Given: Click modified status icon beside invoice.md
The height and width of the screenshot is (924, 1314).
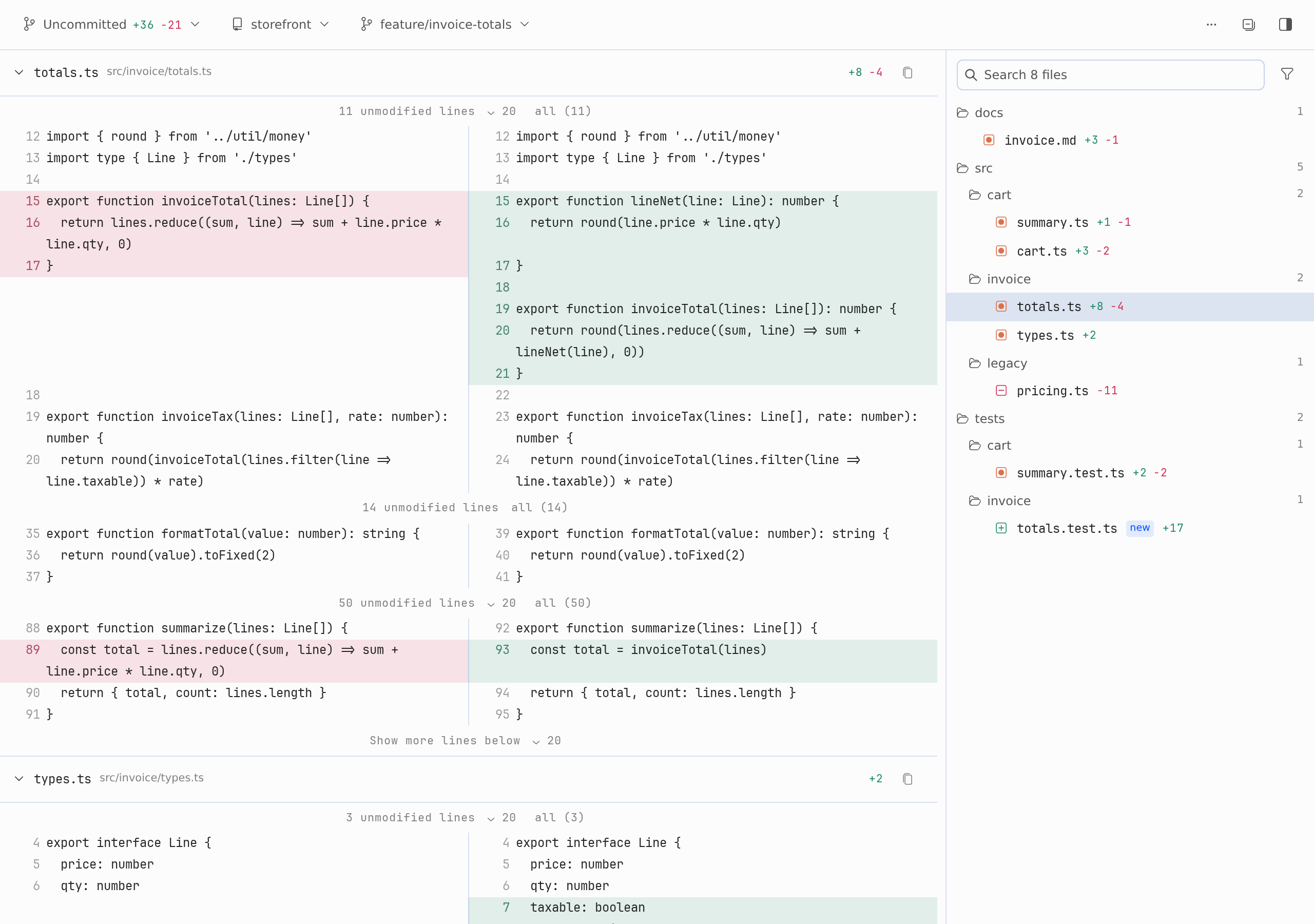Looking at the screenshot, I should 989,140.
